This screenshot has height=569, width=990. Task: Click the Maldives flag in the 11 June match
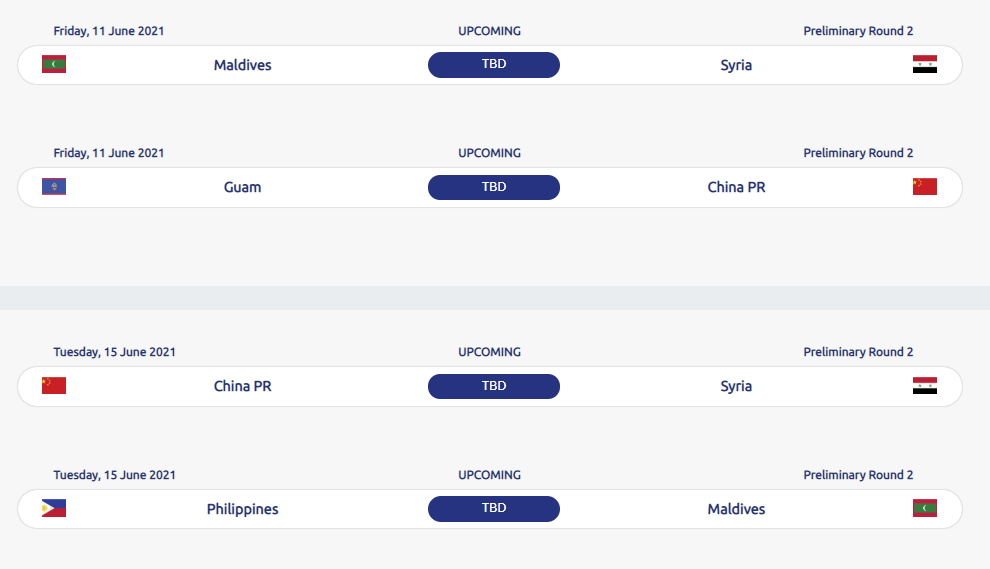54,64
